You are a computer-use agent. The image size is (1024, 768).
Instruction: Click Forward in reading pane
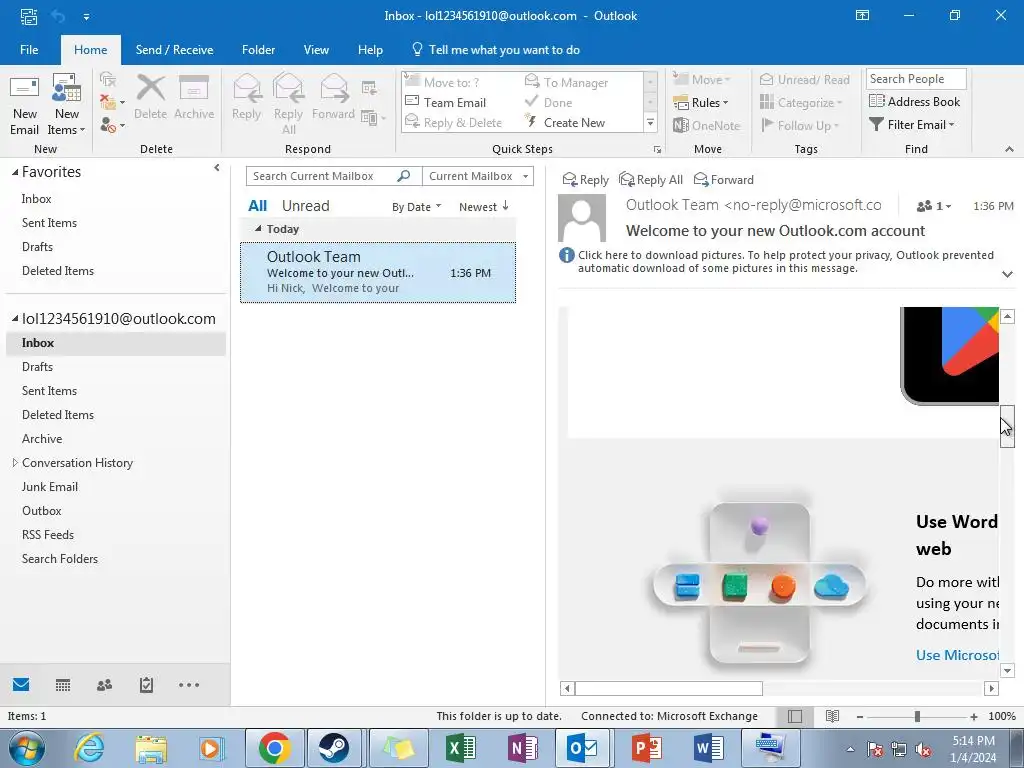pos(724,180)
